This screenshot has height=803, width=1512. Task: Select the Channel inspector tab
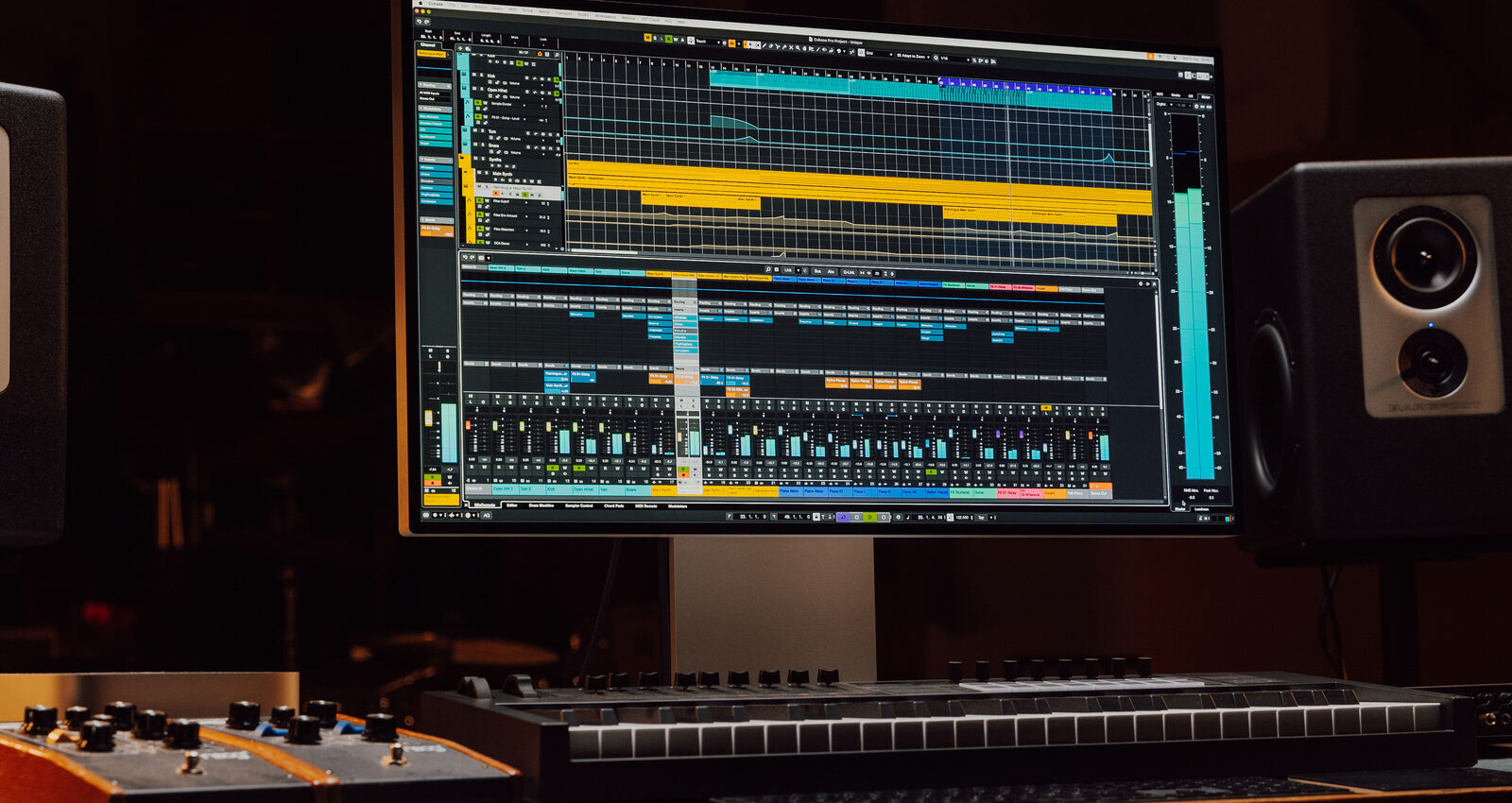click(428, 44)
